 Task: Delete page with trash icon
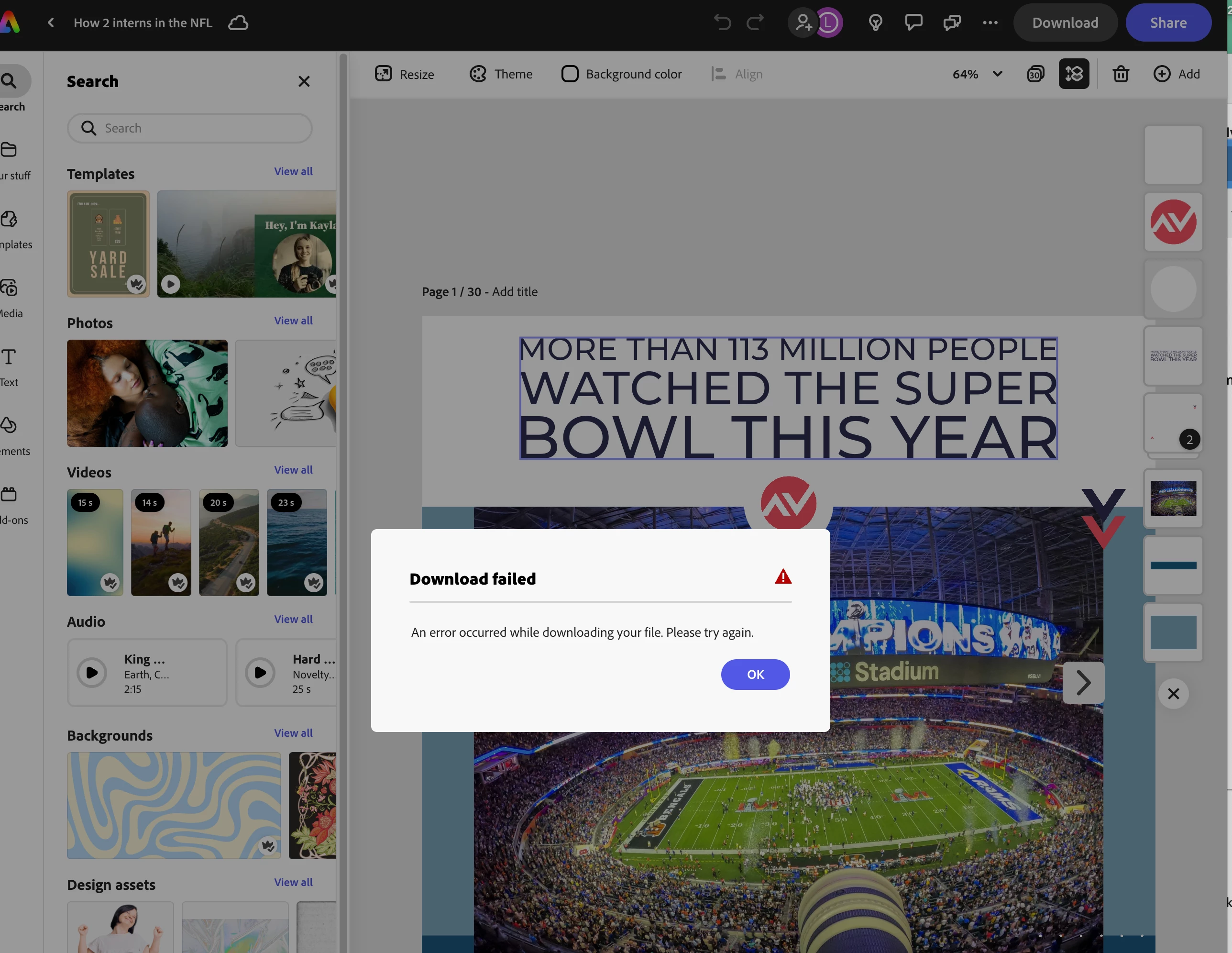point(1120,74)
